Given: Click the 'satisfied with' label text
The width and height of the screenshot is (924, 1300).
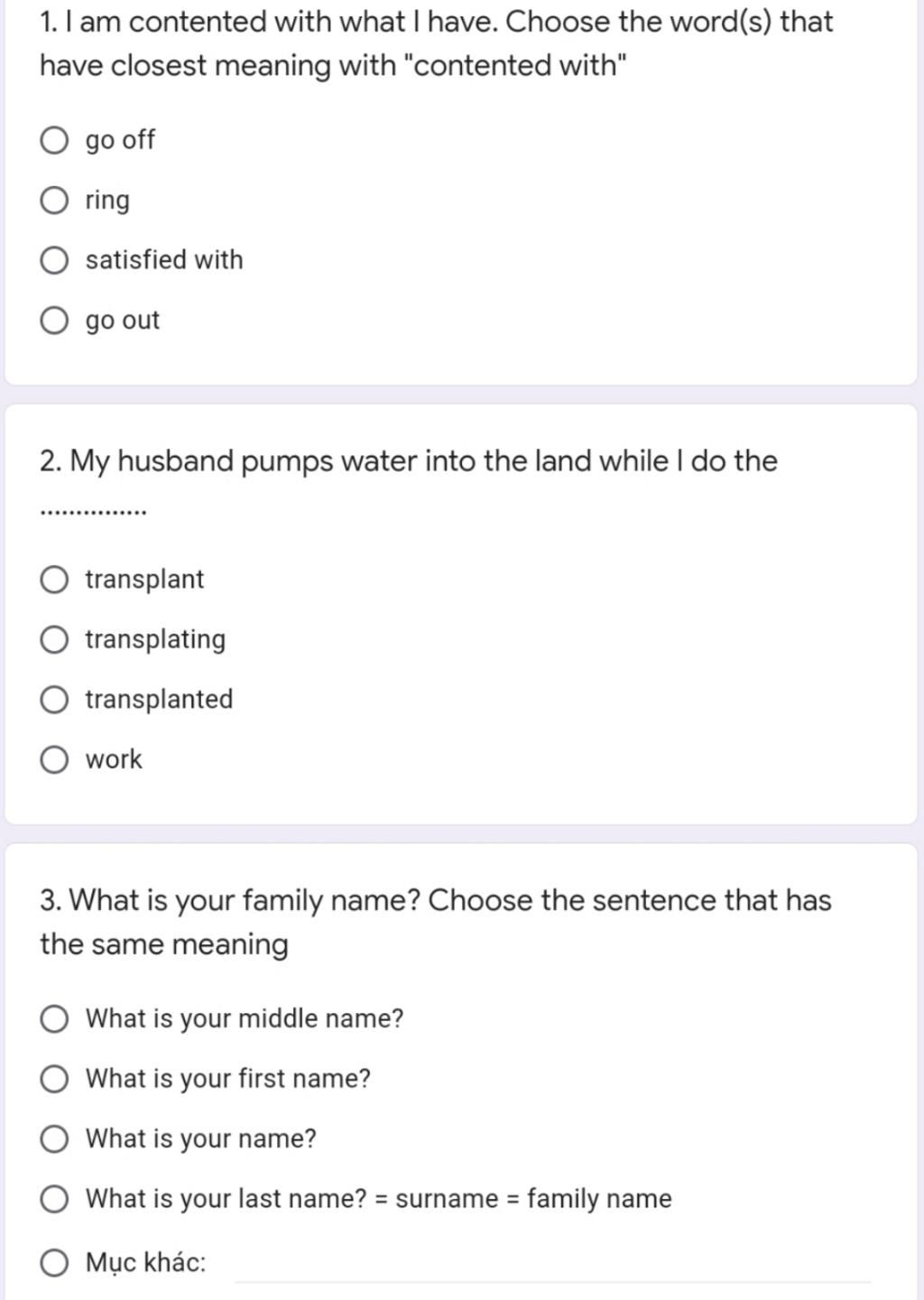Looking at the screenshot, I should click(164, 260).
